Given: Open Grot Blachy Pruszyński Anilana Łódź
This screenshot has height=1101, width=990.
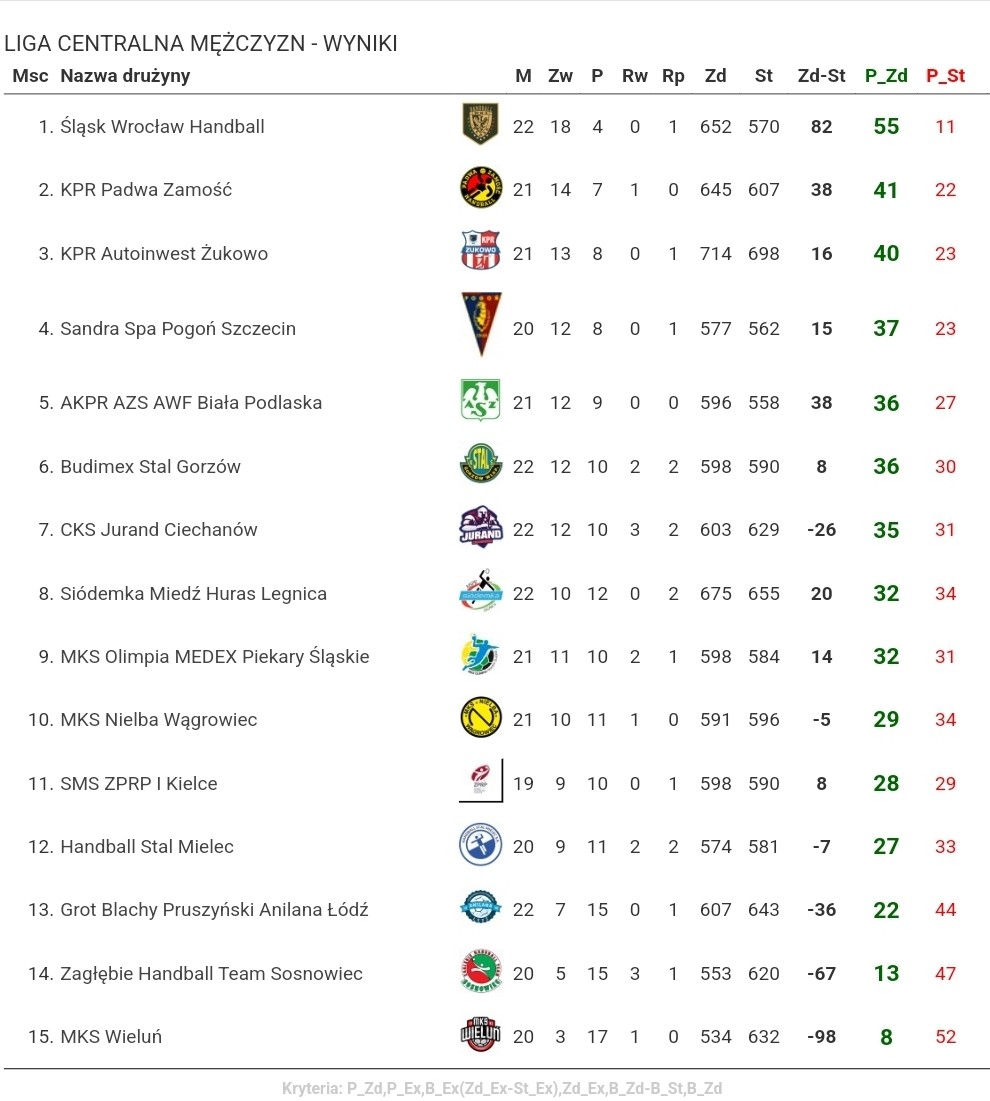Looking at the screenshot, I should [x=214, y=909].
